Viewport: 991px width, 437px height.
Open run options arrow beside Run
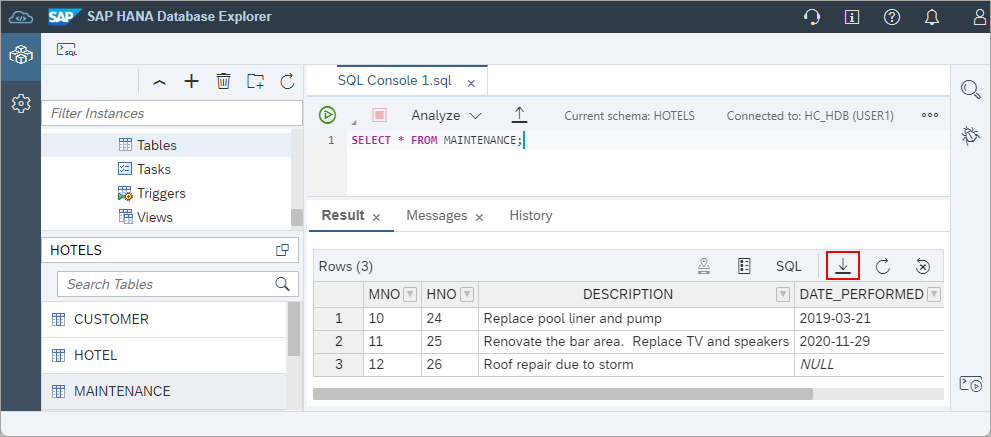(353, 121)
